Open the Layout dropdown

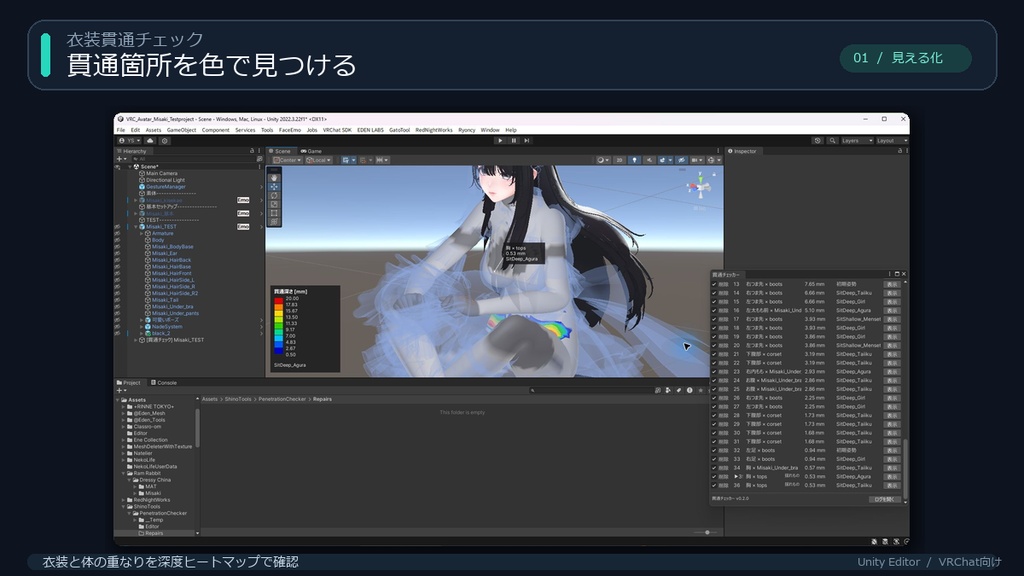point(891,140)
